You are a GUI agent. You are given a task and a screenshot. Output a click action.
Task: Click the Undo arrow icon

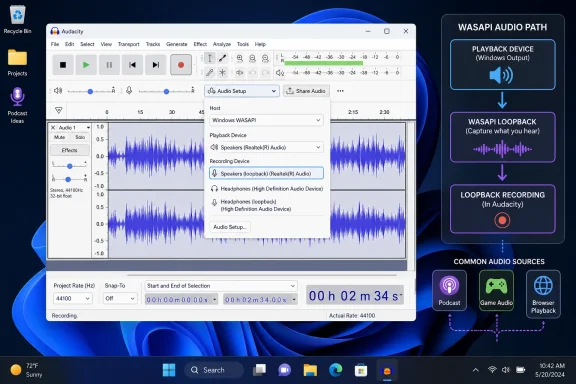pos(252,72)
